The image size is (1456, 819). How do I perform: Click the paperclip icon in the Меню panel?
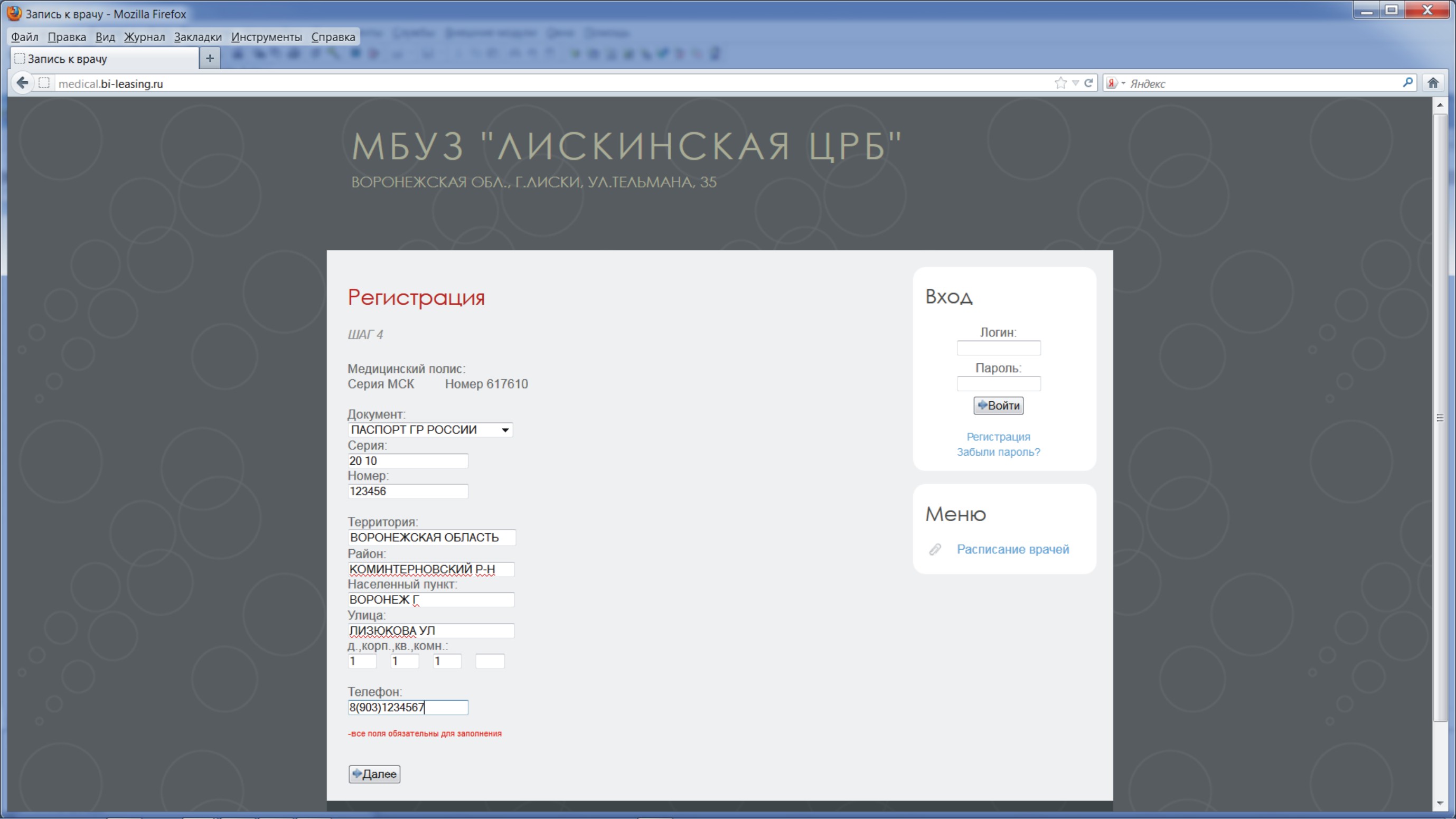[935, 549]
